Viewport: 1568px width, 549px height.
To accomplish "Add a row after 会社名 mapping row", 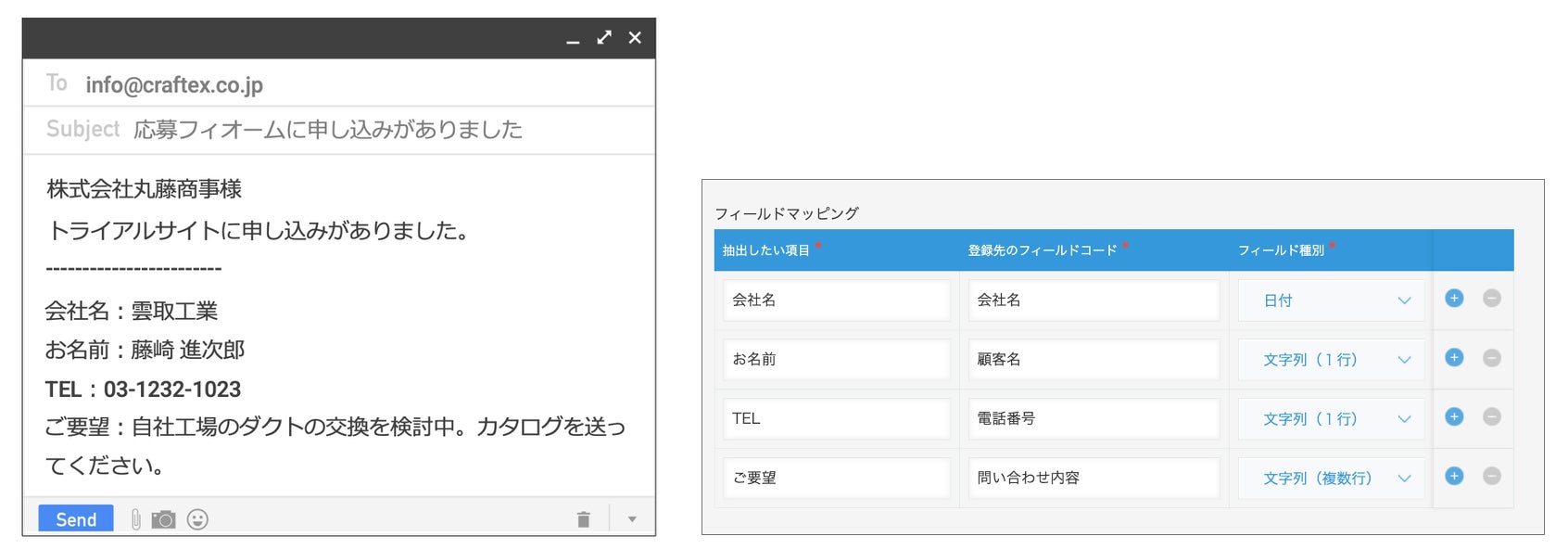I will (1454, 299).
